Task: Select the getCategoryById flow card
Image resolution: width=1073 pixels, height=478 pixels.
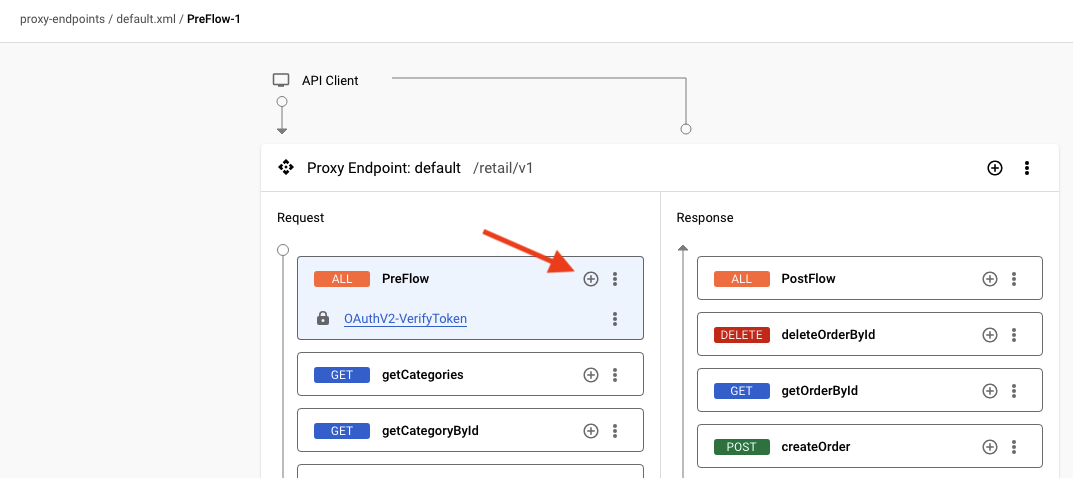Action: click(x=470, y=430)
